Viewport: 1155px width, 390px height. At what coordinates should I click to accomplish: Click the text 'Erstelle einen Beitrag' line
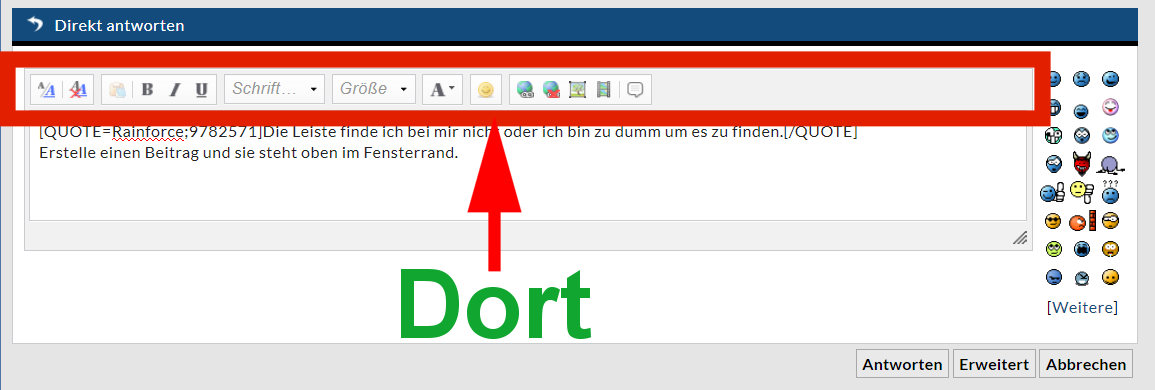(248, 154)
